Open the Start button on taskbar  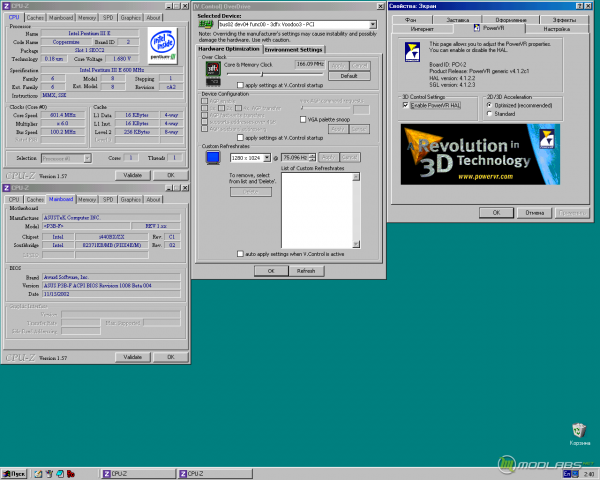[x=14, y=474]
